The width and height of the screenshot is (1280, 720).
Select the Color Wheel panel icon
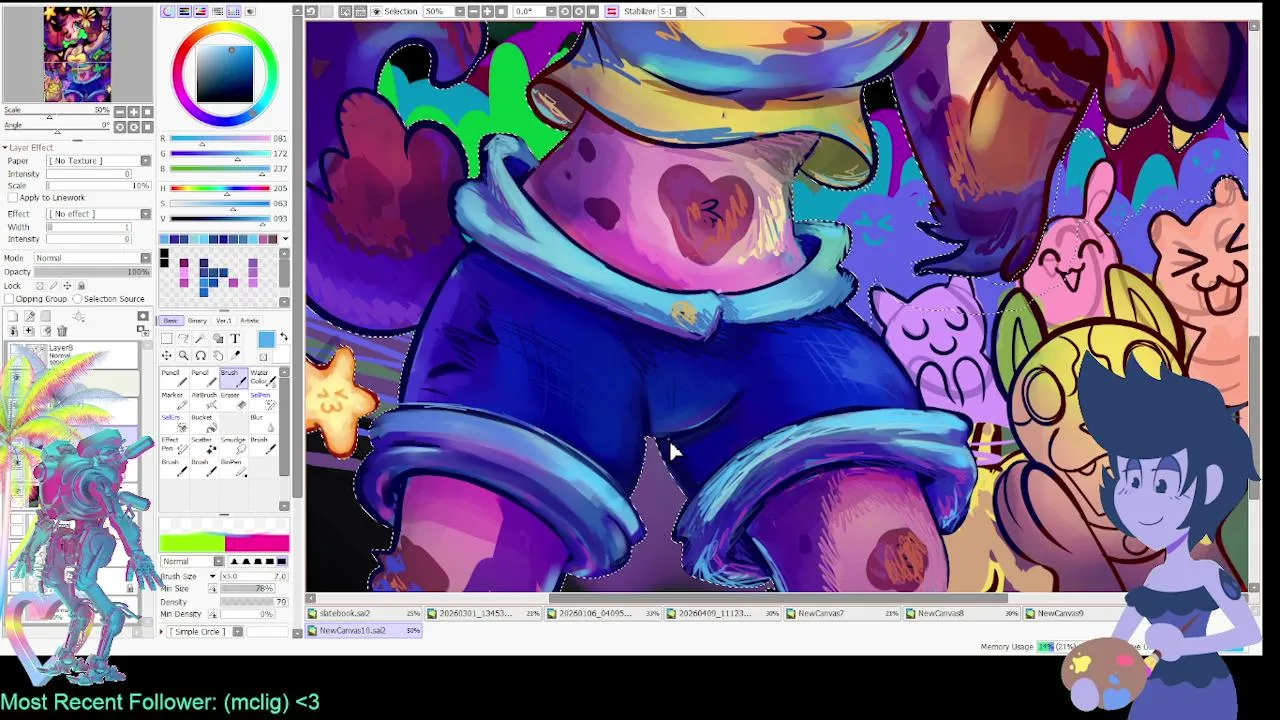(168, 11)
